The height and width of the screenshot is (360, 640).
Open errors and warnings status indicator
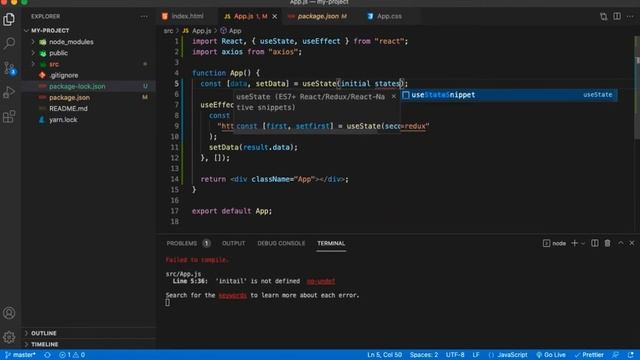(72, 355)
